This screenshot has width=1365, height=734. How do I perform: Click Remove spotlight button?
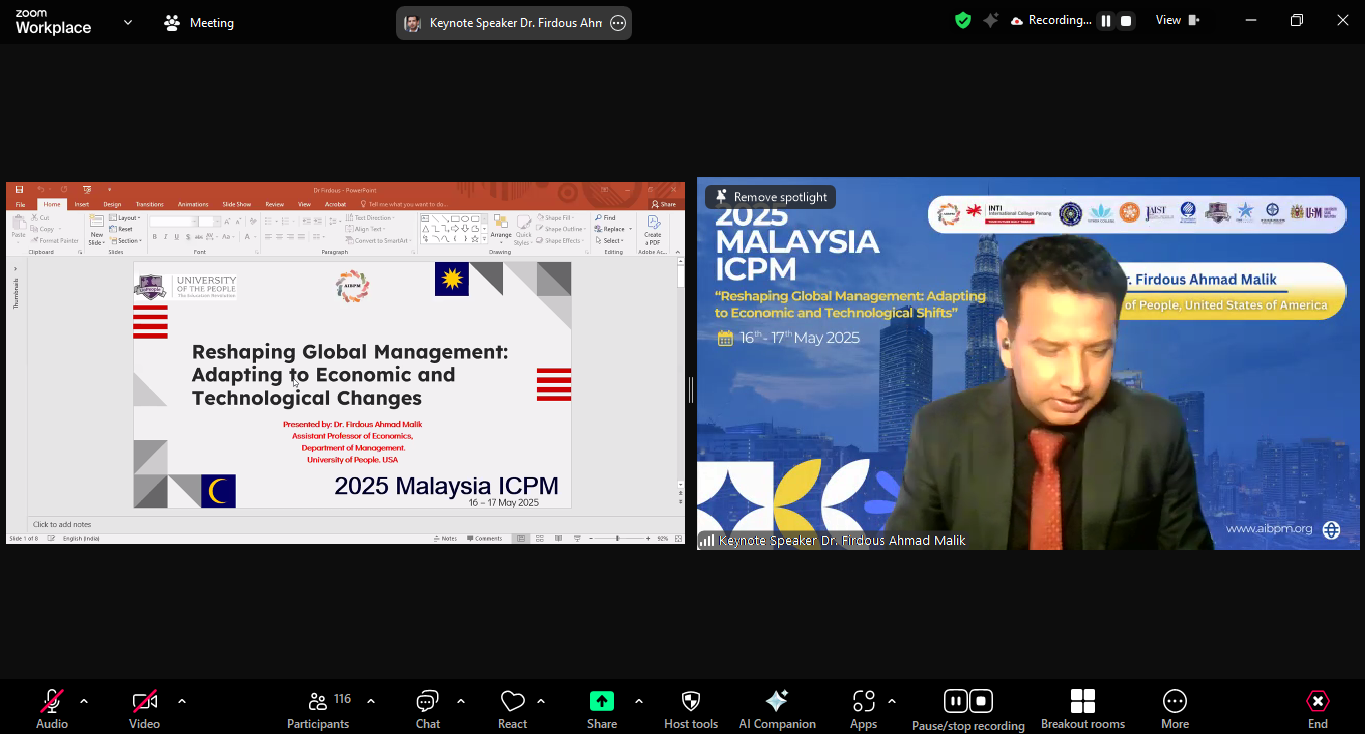770,197
